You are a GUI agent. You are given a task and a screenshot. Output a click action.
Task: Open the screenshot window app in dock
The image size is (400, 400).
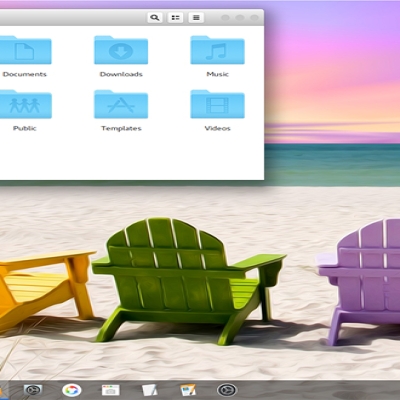pyautogui.click(x=111, y=390)
